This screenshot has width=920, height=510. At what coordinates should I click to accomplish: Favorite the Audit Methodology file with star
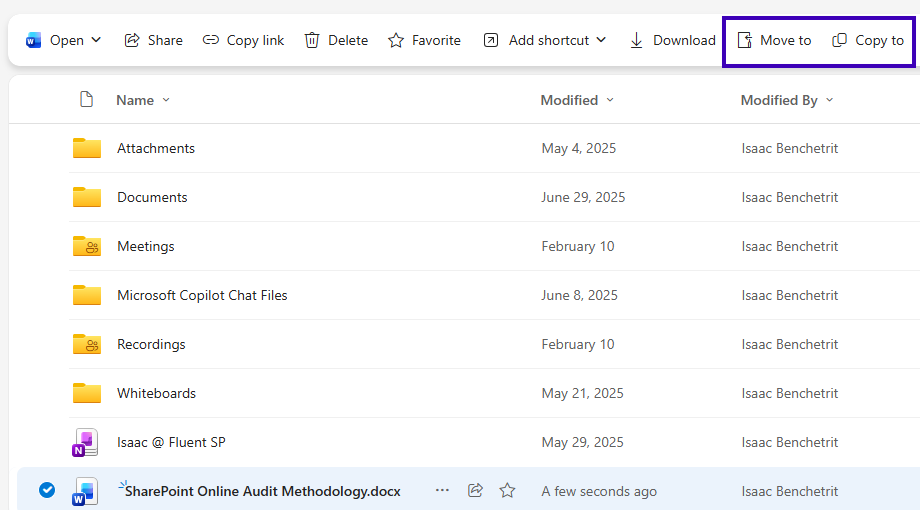508,490
